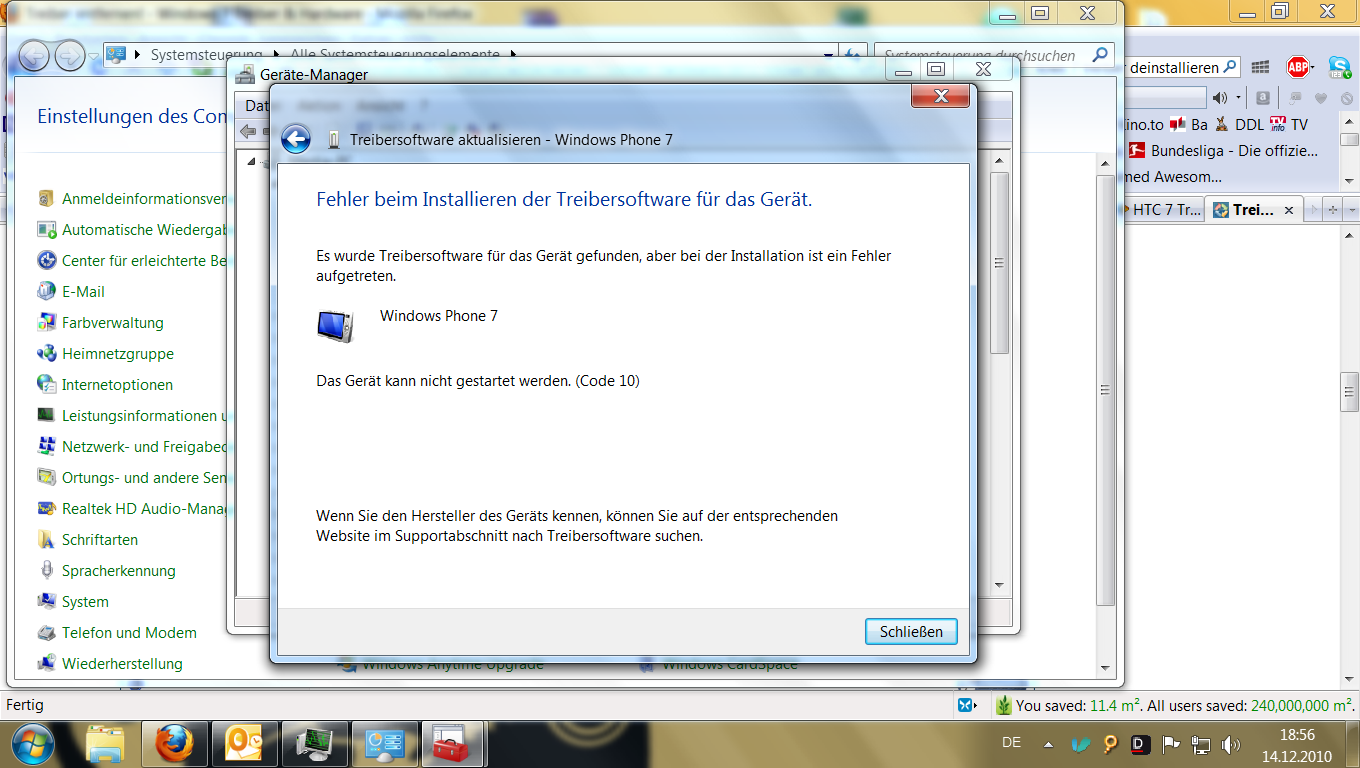The image size is (1360, 768).
Task: Click the Heimnetzgruppe icon
Action: pos(46,353)
